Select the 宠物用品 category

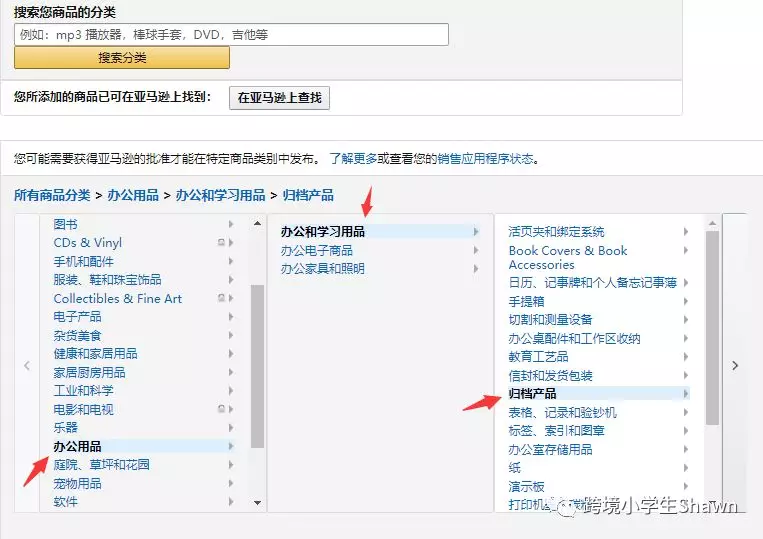point(77,483)
